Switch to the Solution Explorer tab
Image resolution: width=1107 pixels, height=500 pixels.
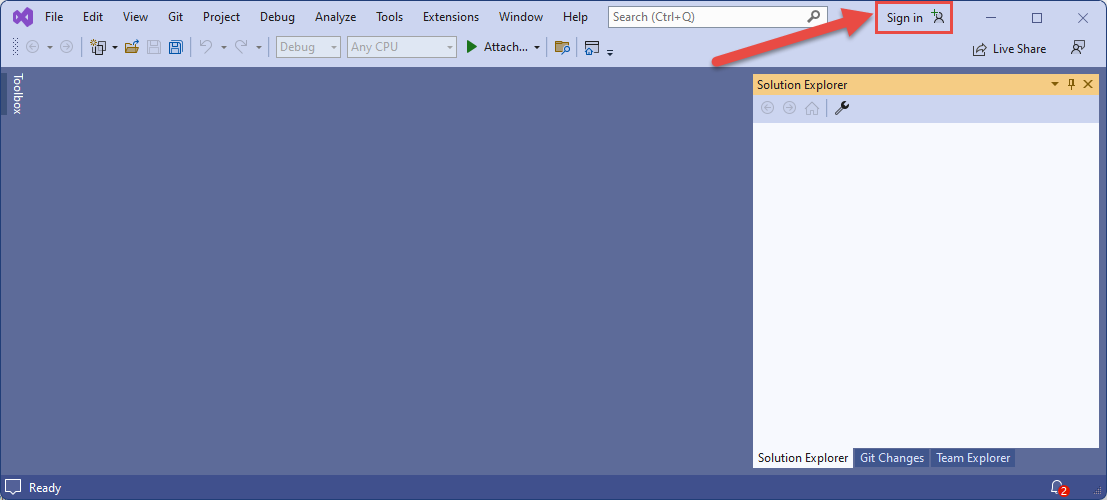803,458
